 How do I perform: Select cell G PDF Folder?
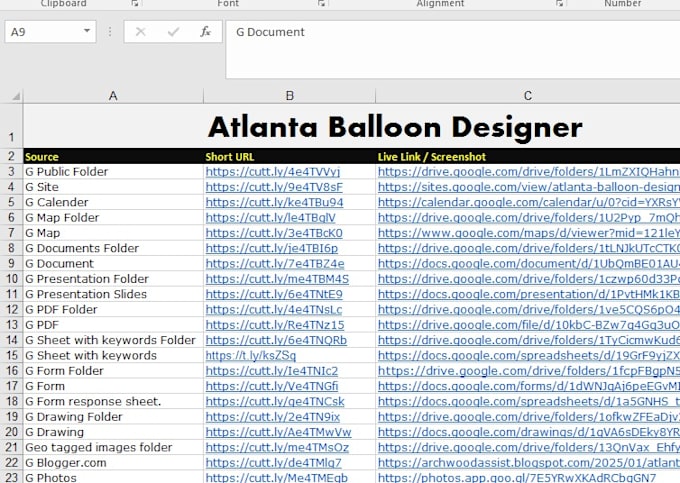(113, 310)
